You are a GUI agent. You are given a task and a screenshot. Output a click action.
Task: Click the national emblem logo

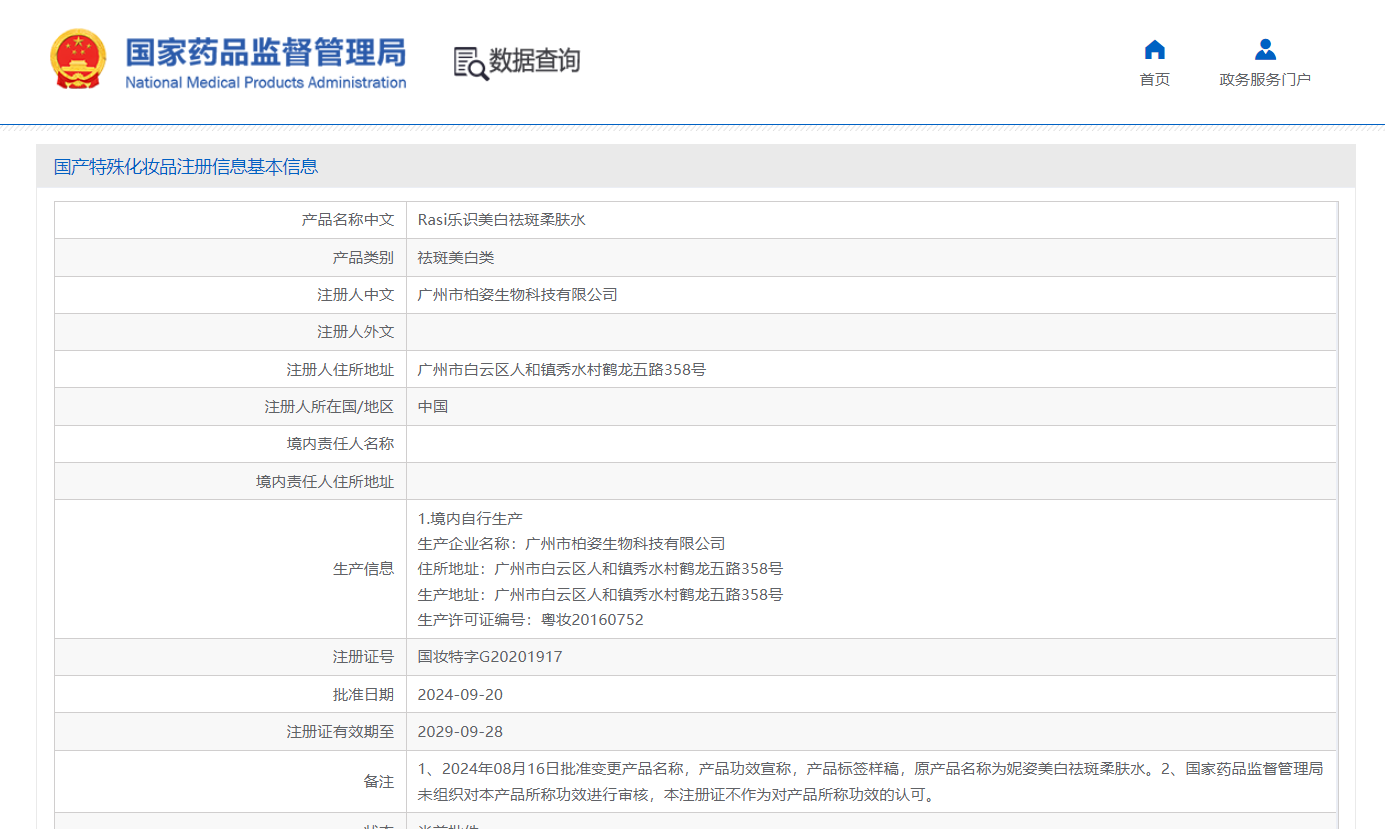[x=78, y=60]
